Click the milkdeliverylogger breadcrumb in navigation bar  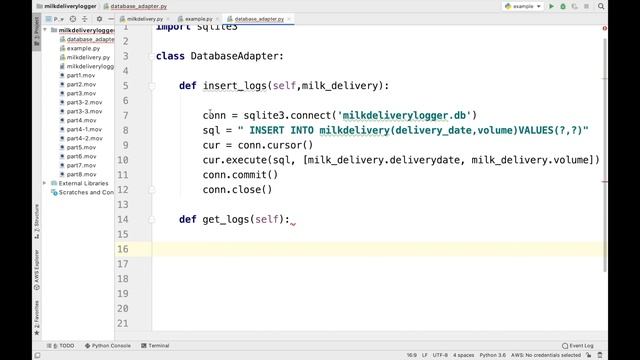pyautogui.click(x=67, y=7)
